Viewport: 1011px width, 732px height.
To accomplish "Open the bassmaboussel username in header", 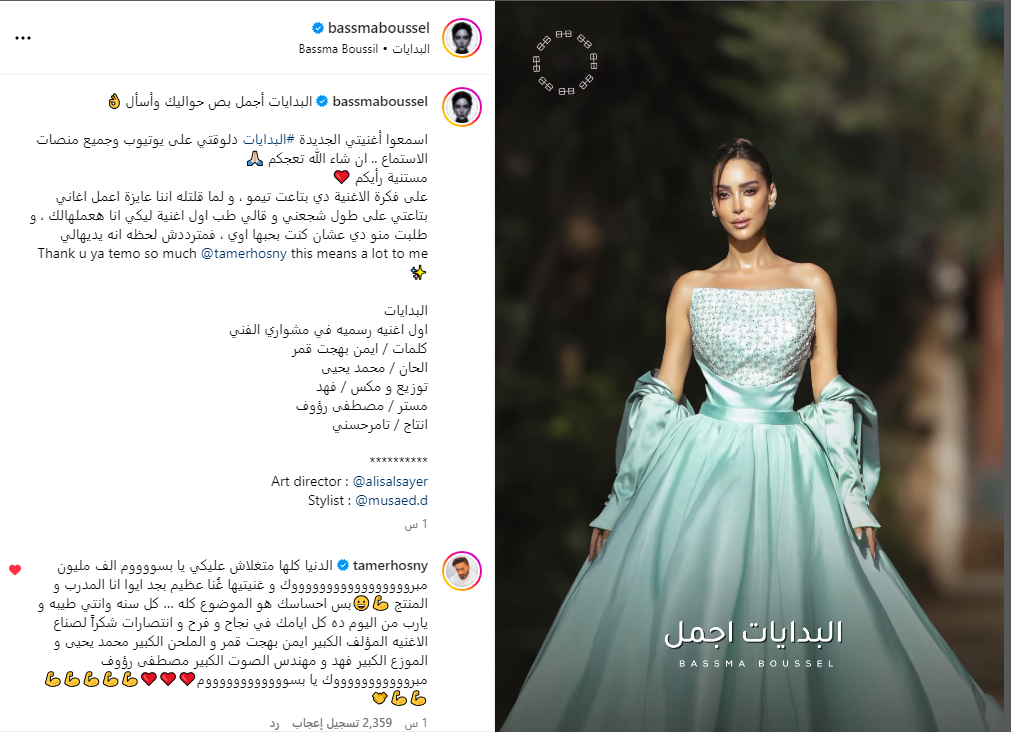I will pyautogui.click(x=378, y=28).
